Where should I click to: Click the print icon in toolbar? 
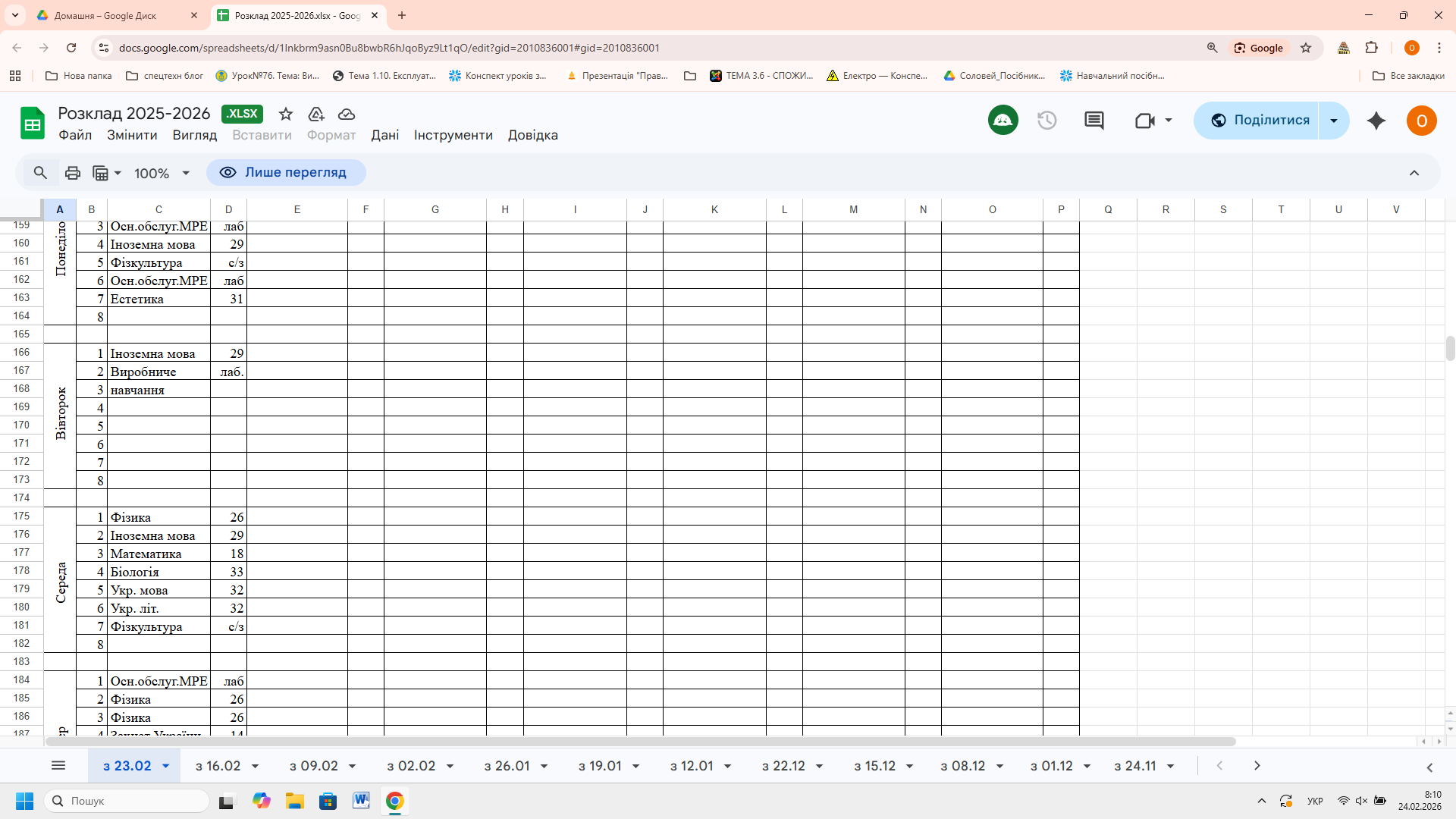coord(73,173)
